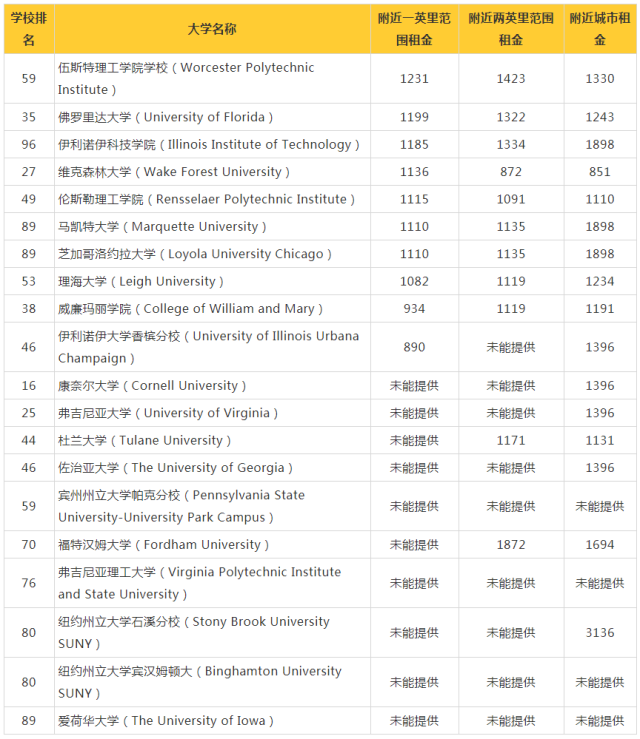Click Urbana Champaign one-mile rent 890
The image size is (640, 739).
point(414,347)
